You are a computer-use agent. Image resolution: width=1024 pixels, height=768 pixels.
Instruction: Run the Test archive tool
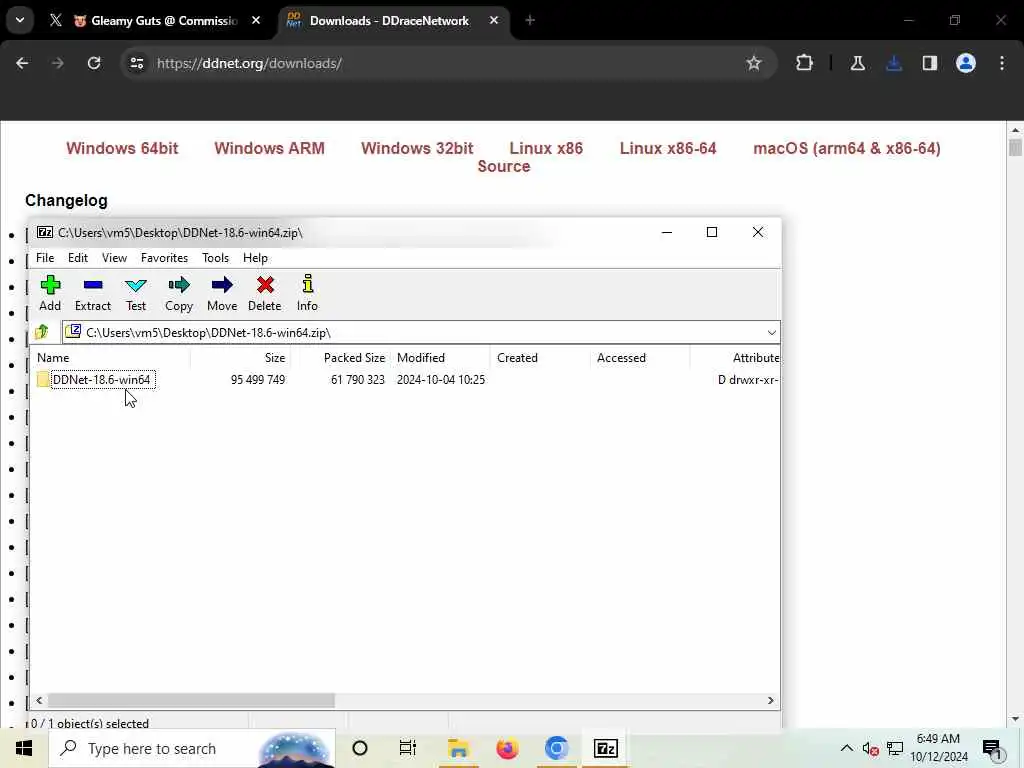(136, 293)
